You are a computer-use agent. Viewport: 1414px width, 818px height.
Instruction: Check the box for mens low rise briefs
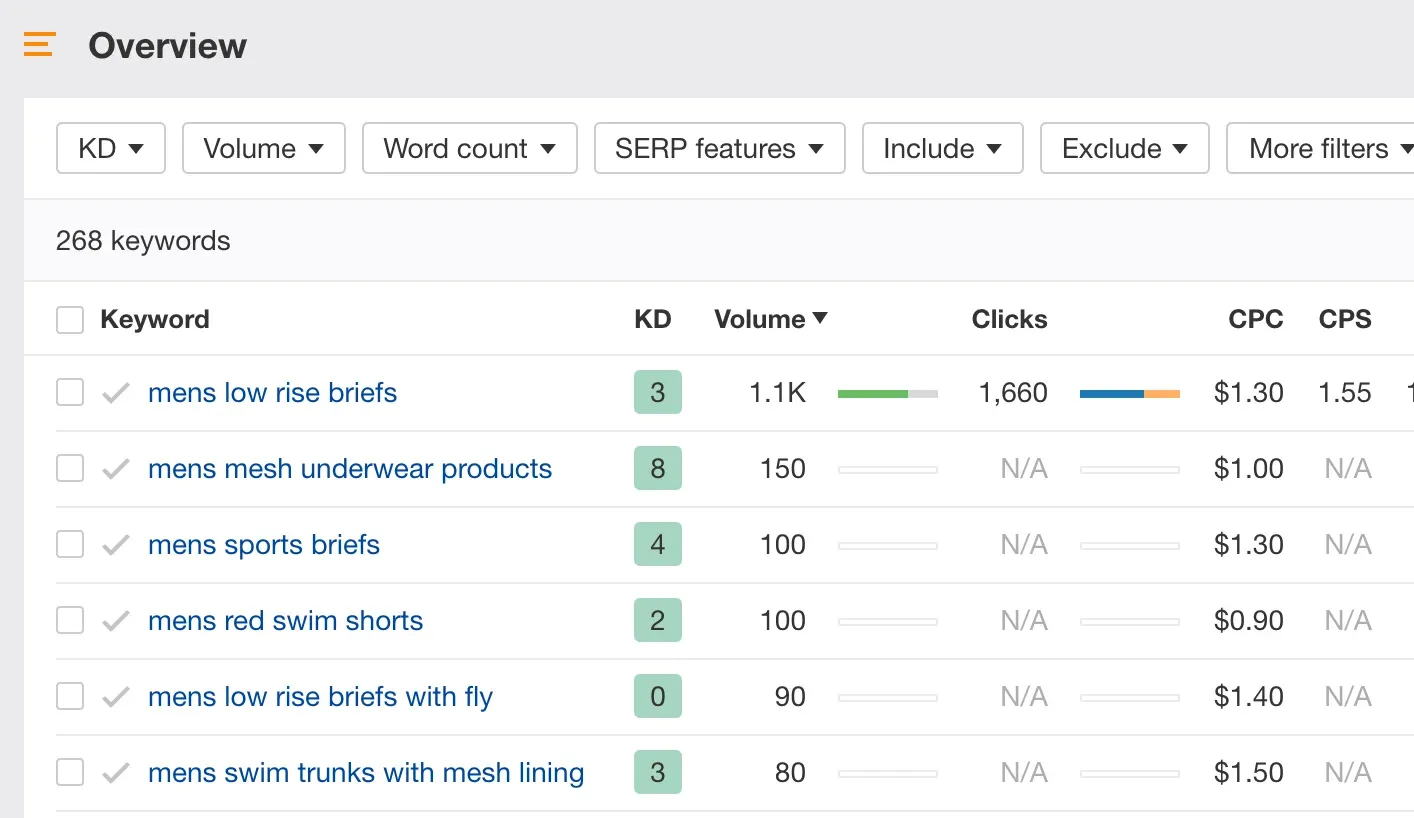pos(70,393)
